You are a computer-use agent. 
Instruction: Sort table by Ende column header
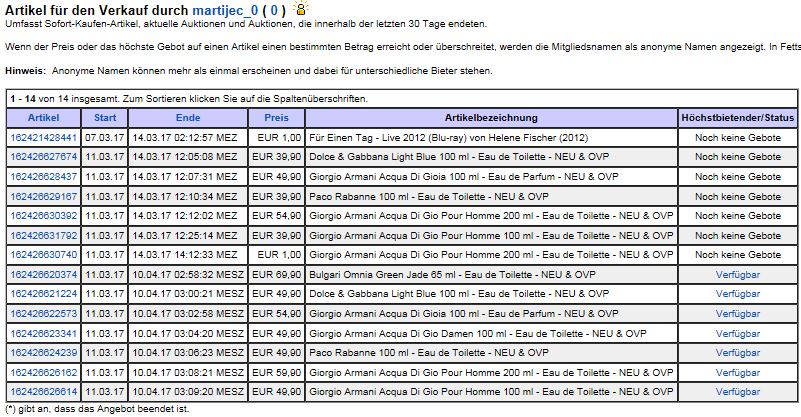click(188, 118)
